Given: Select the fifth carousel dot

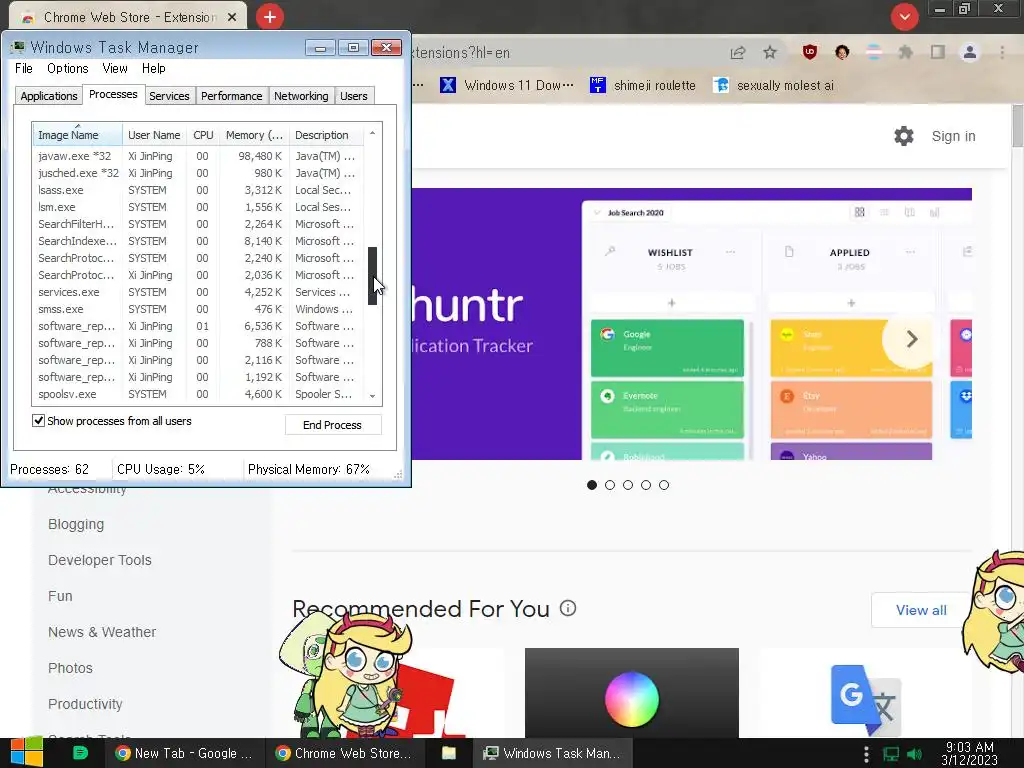Looking at the screenshot, I should pos(664,485).
